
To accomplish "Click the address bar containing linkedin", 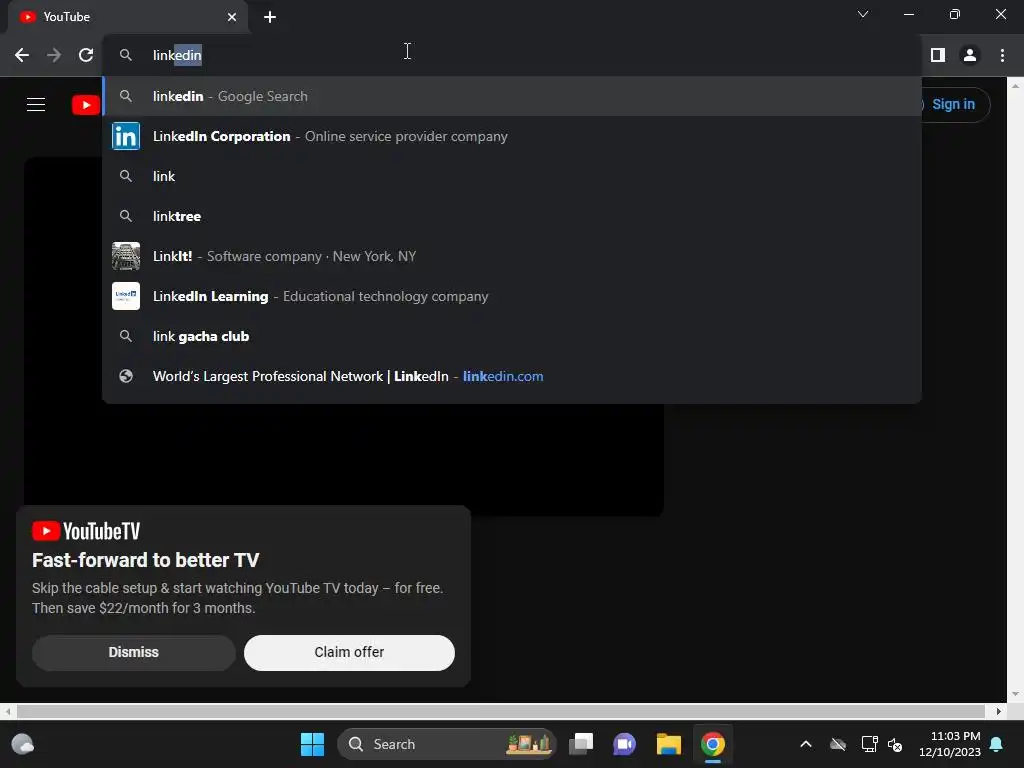I will coord(511,55).
